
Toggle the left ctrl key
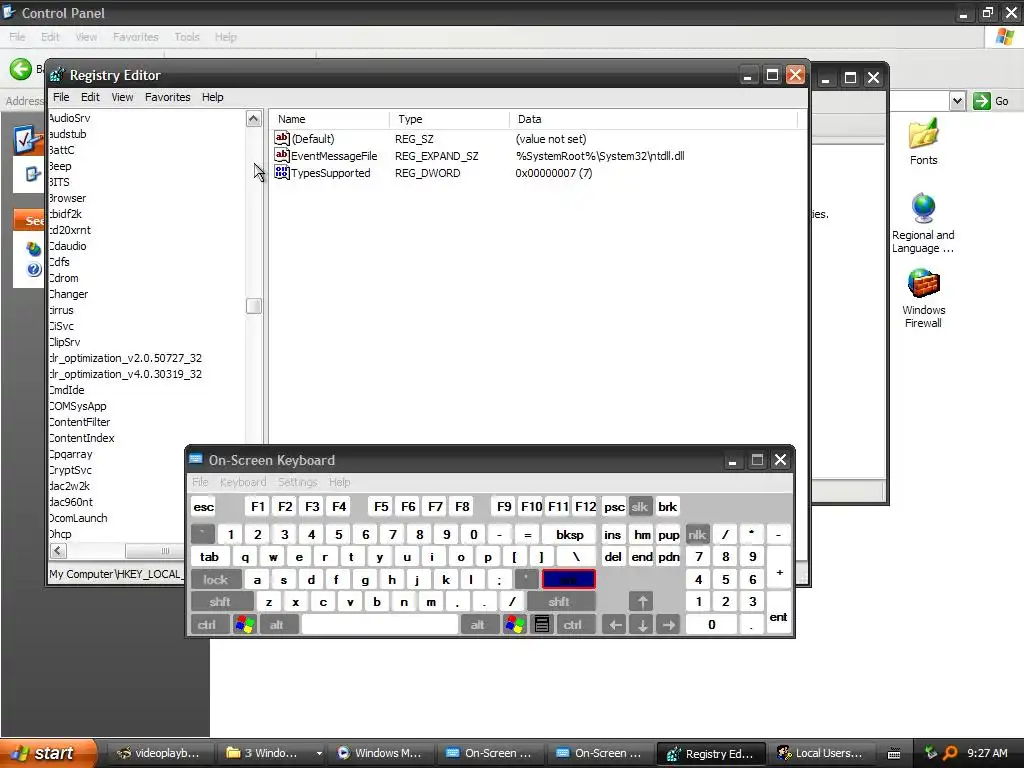pyautogui.click(x=208, y=625)
